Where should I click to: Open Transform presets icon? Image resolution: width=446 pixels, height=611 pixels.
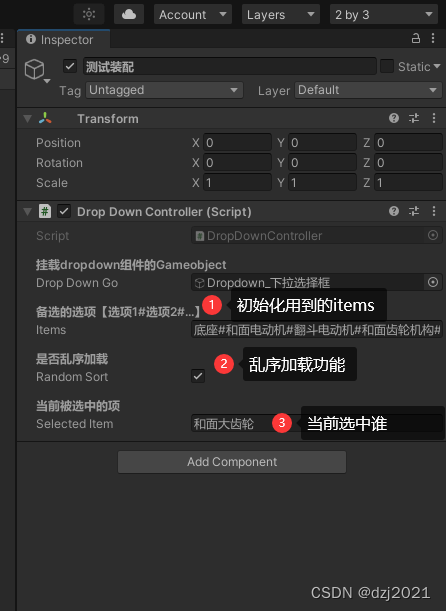coord(414,118)
